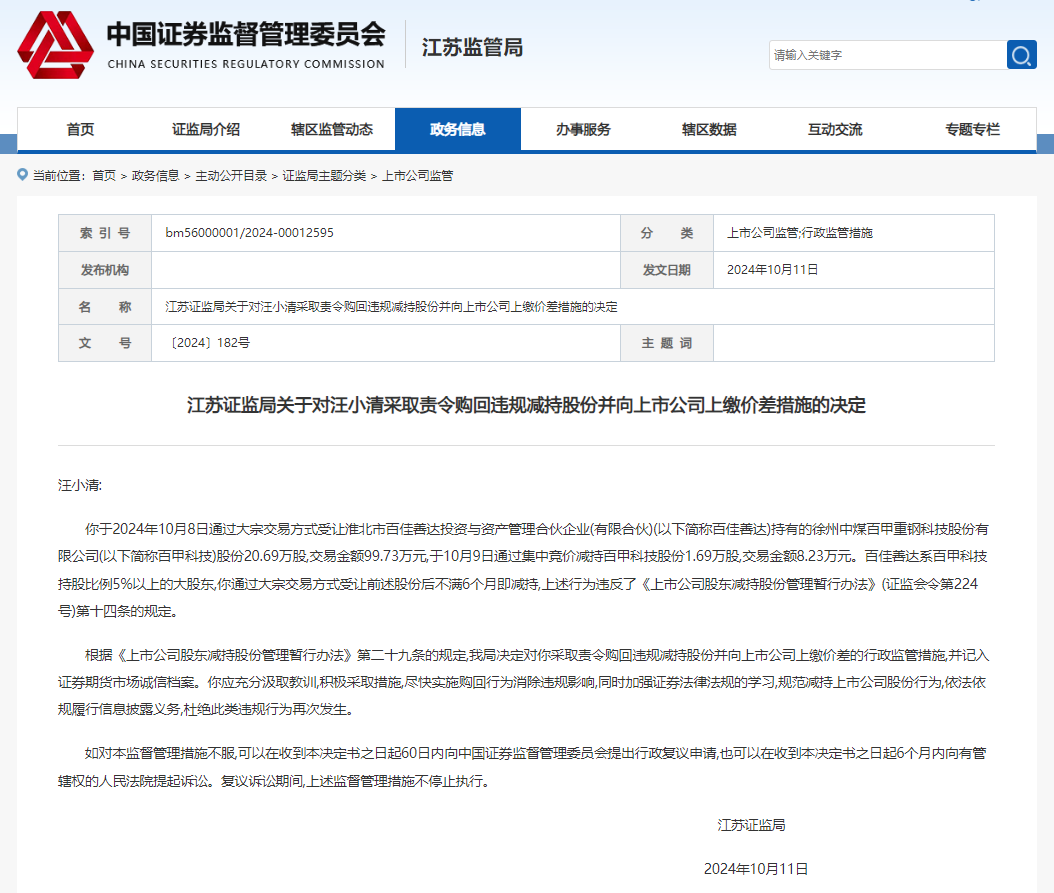Image resolution: width=1054 pixels, height=893 pixels.
Task: Type in the keyword search field
Action: (x=885, y=55)
